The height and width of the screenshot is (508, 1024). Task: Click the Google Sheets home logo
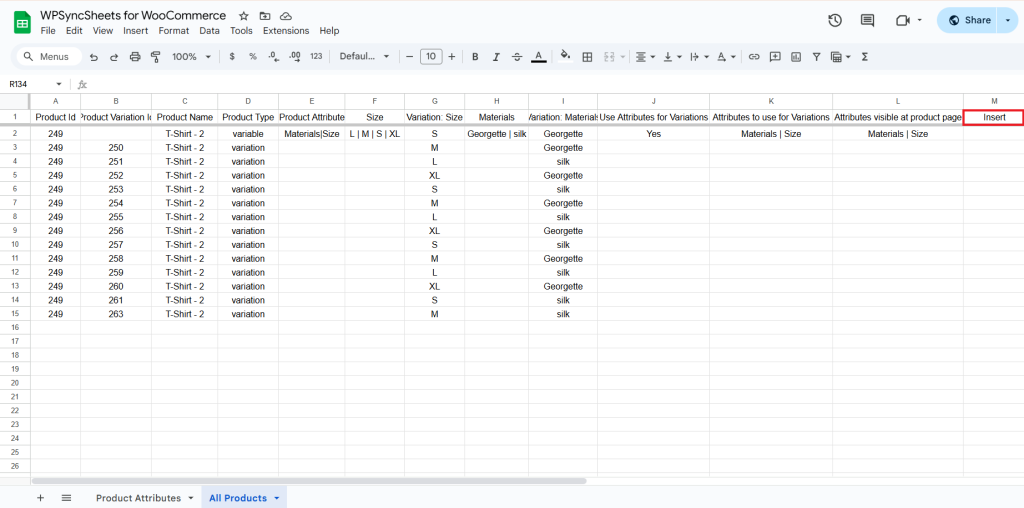click(22, 22)
